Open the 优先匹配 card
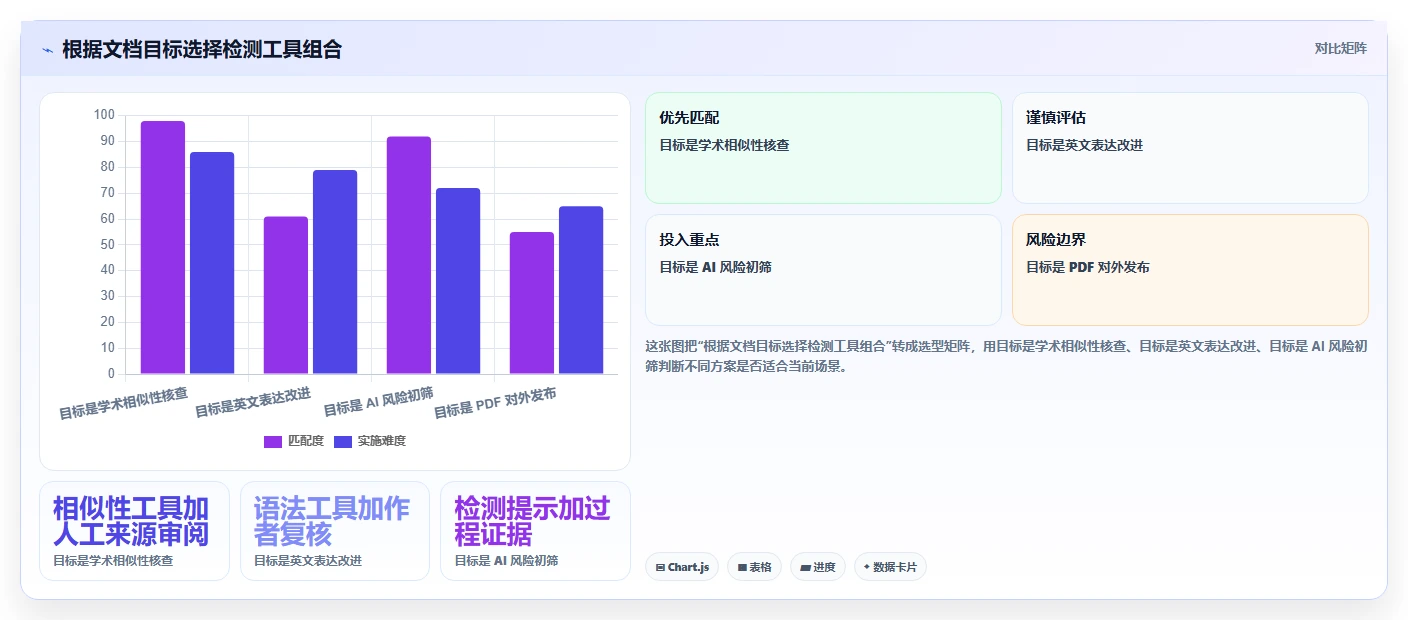The height and width of the screenshot is (620, 1408). pos(823,148)
